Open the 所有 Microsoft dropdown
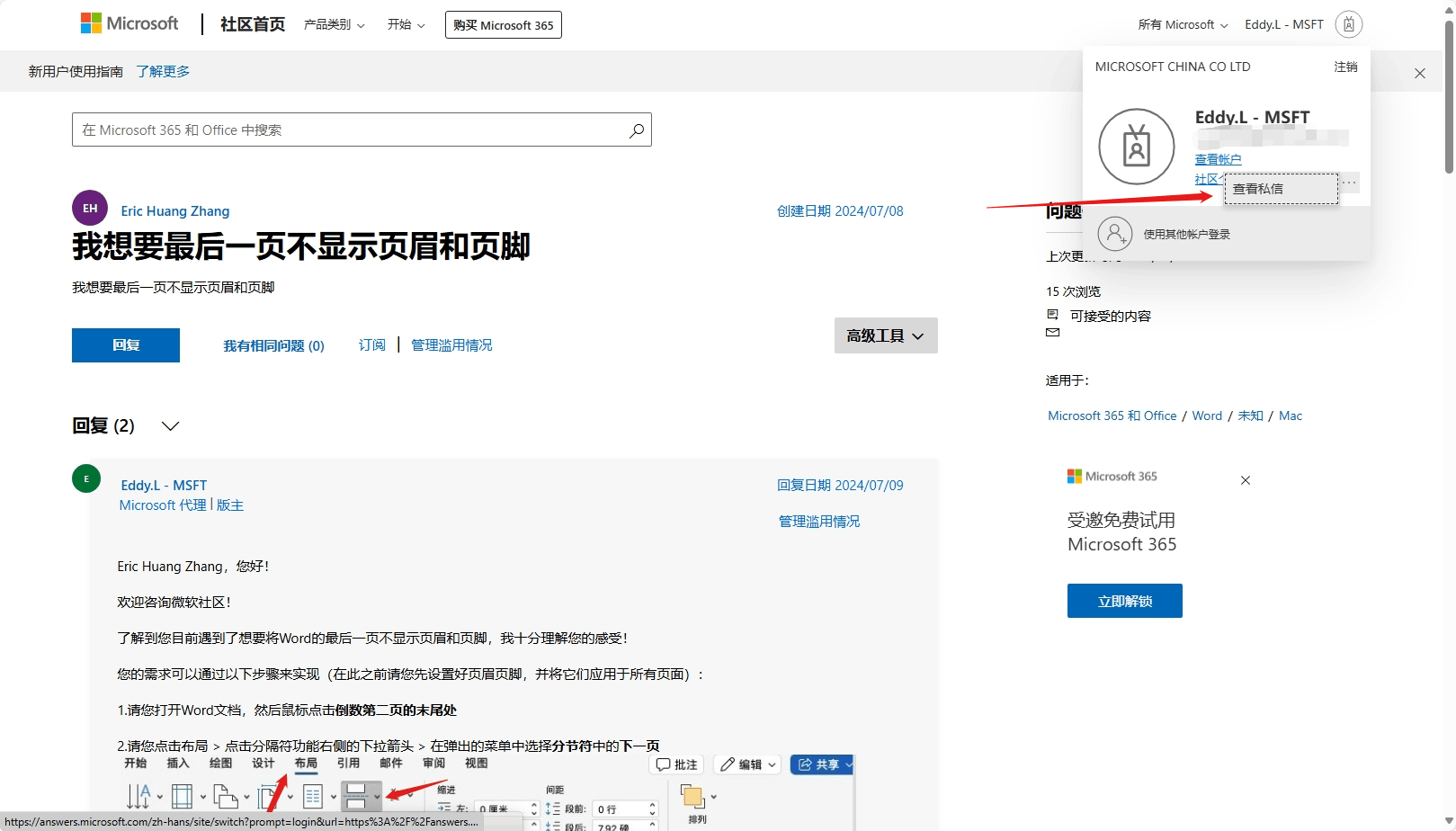1456x831 pixels. point(1184,24)
